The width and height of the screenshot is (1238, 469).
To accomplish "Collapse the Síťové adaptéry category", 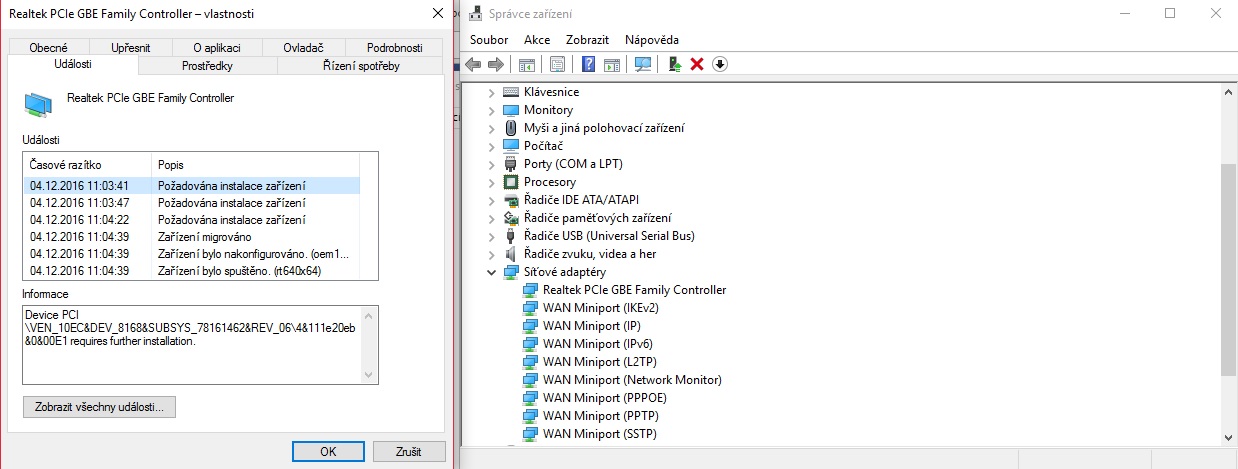I will (x=492, y=272).
